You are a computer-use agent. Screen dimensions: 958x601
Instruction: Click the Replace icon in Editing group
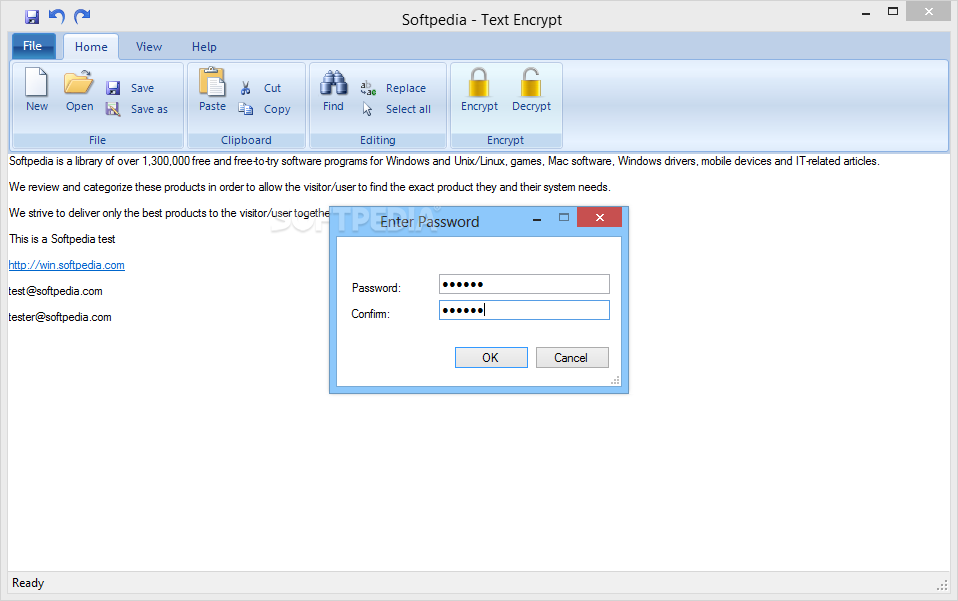coord(368,89)
